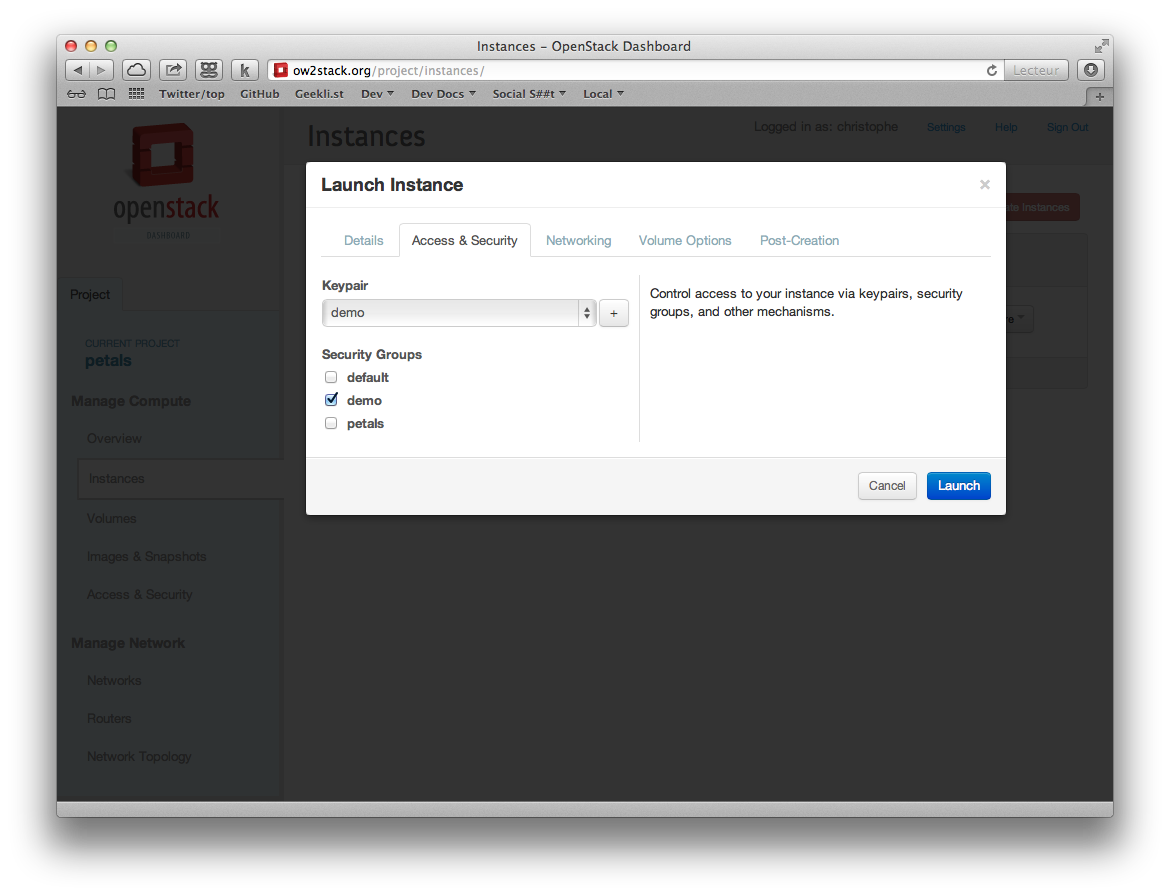Expand the Local bookmarks folder
The width and height of the screenshot is (1170, 896).
(603, 94)
